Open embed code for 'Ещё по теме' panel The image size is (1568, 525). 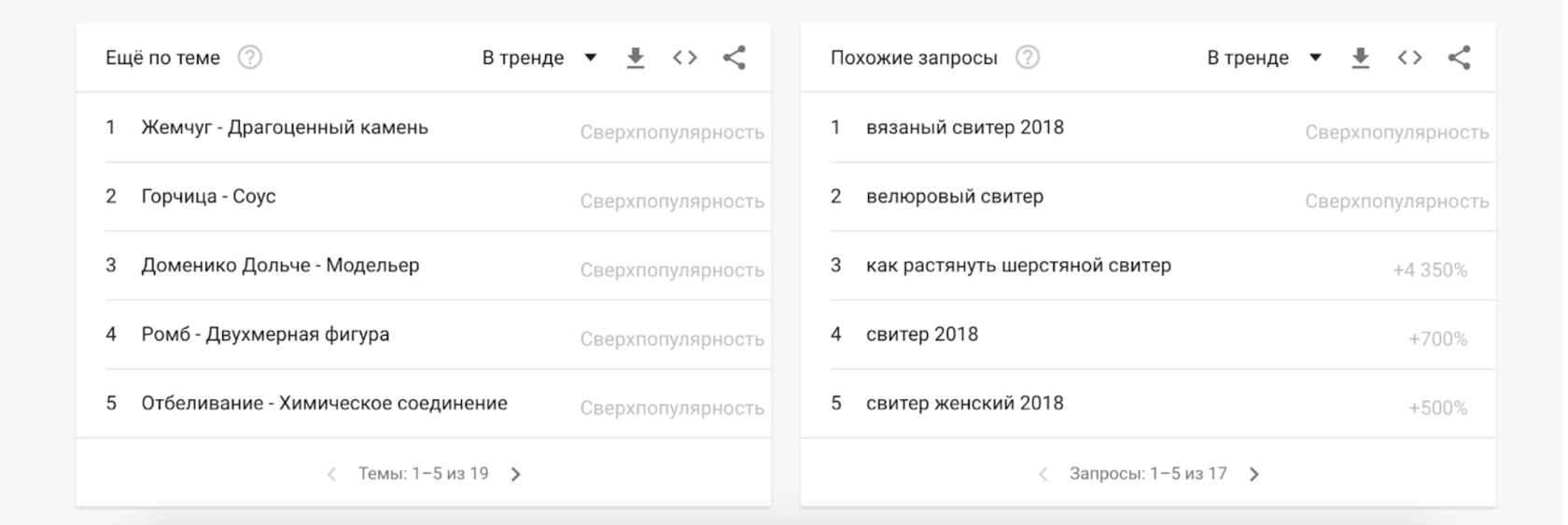coord(685,58)
